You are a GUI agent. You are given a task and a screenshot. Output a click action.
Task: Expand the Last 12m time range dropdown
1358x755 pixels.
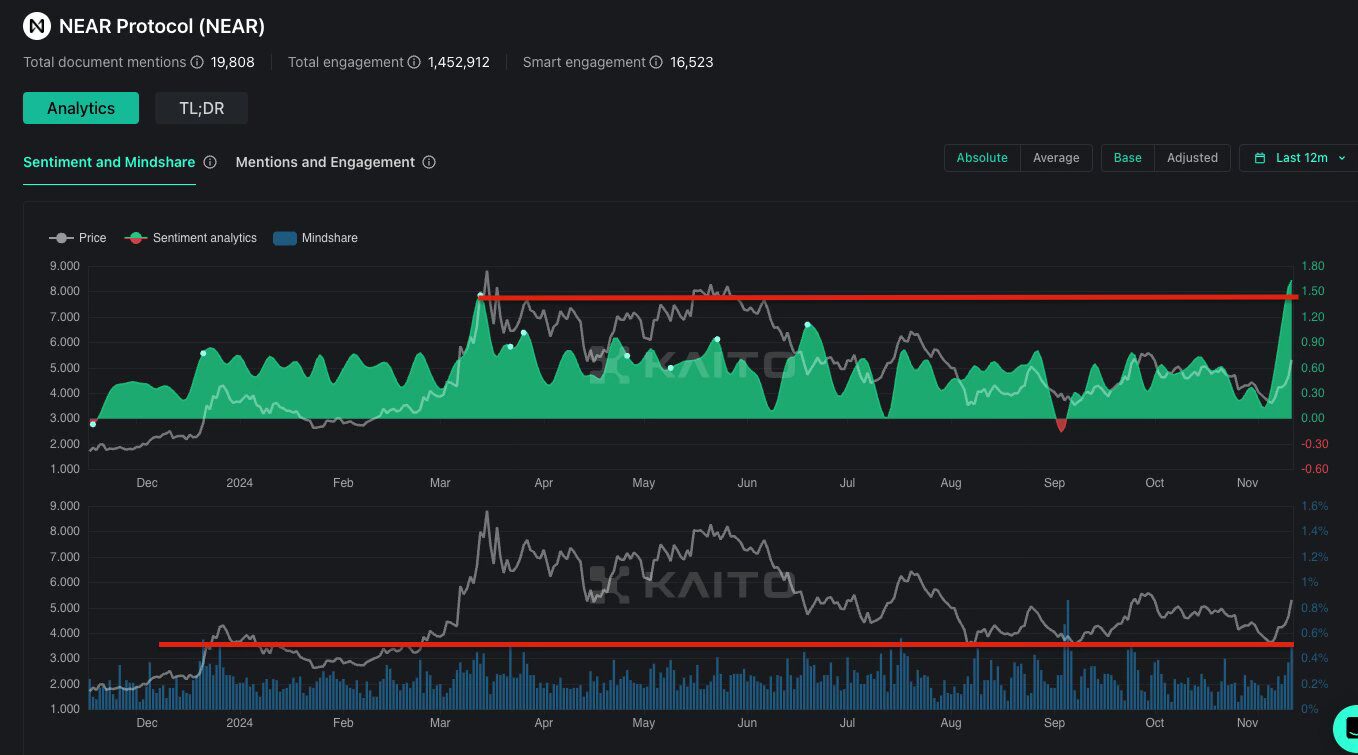1298,158
